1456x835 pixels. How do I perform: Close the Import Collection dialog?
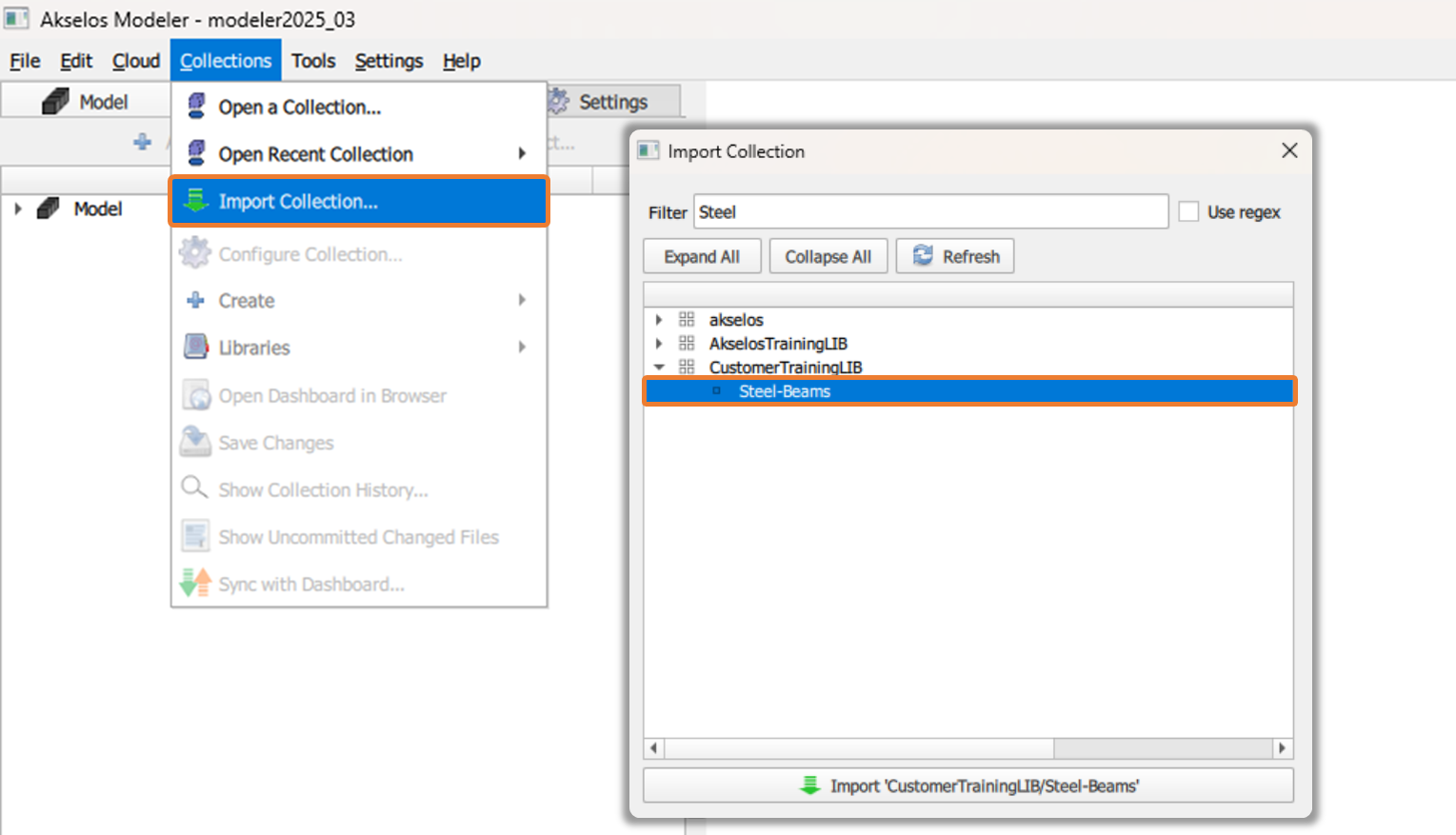pyautogui.click(x=1289, y=150)
